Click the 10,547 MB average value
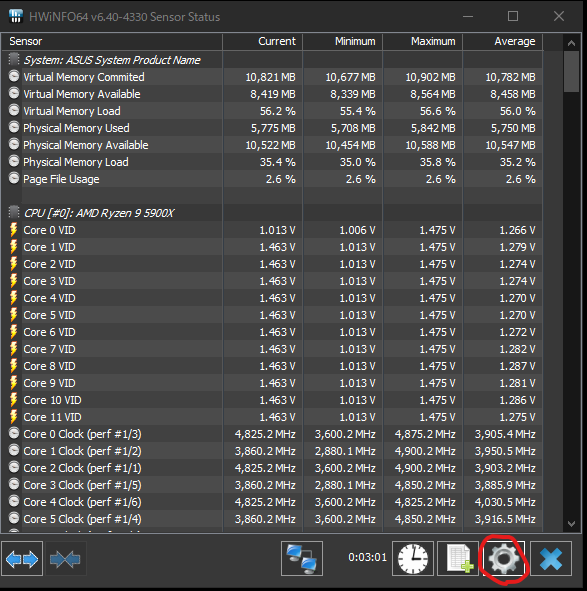The width and height of the screenshot is (587, 591). (x=510, y=145)
